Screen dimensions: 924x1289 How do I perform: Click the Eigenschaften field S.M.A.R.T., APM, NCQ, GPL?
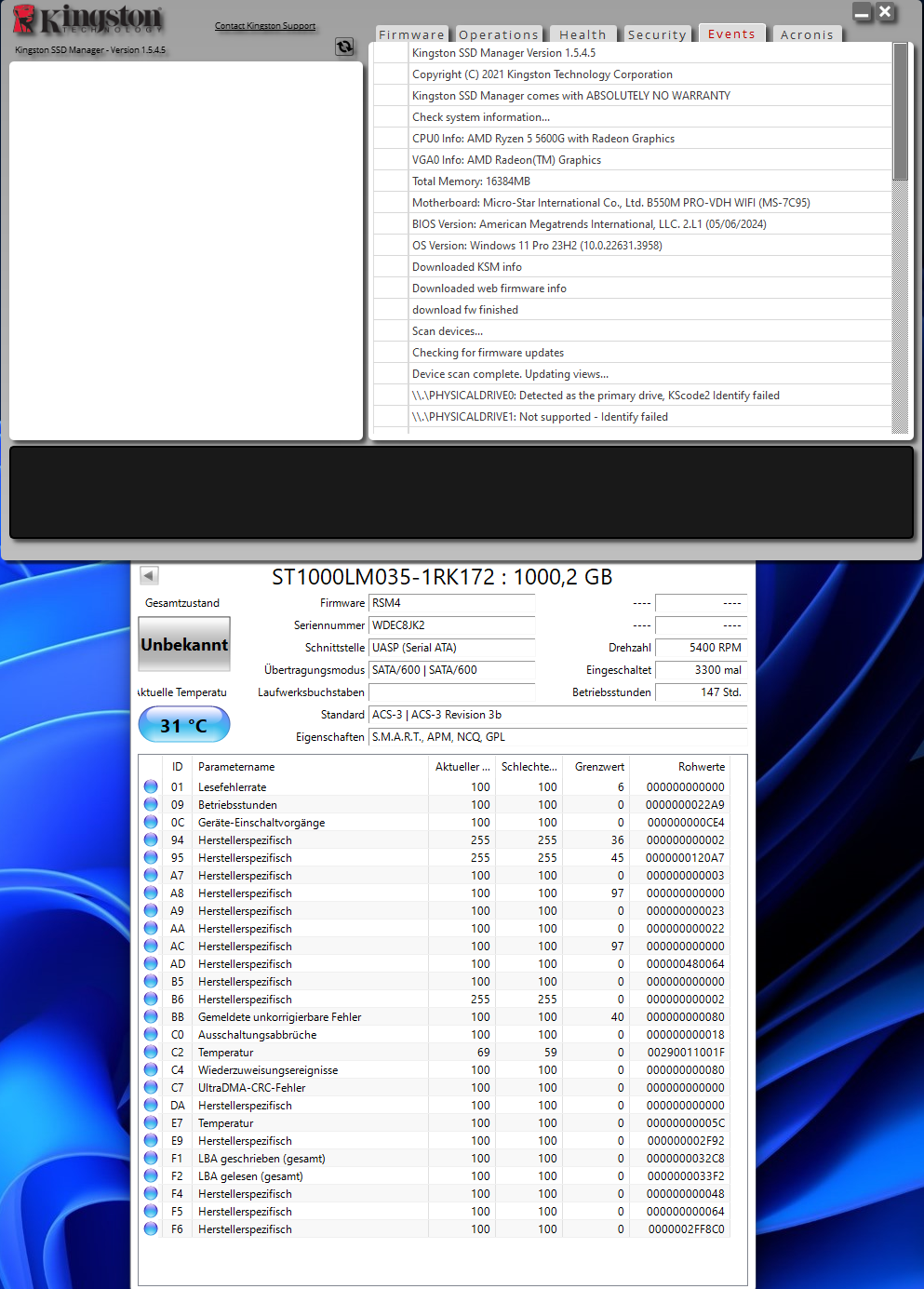(557, 737)
